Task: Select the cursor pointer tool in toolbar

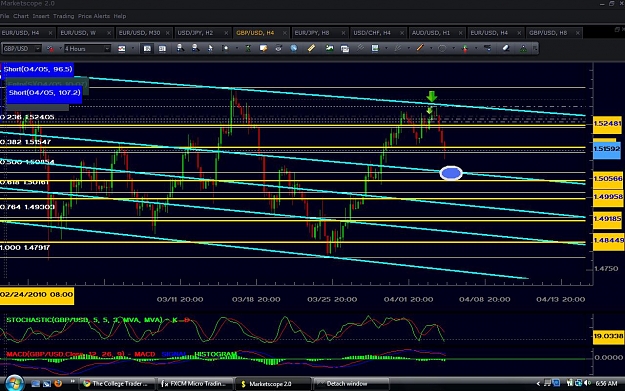Action: point(210,49)
